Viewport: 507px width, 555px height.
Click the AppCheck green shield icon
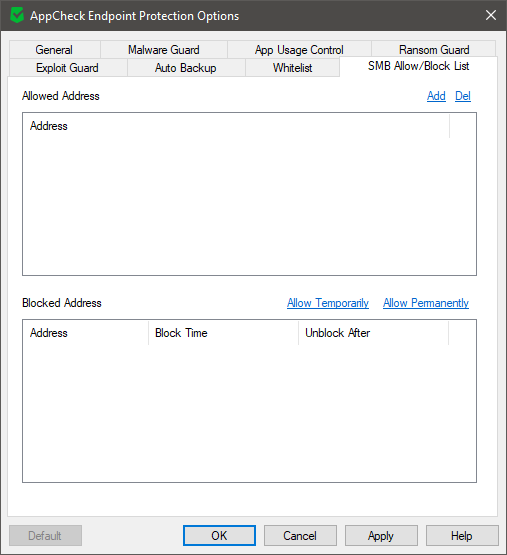tap(17, 16)
